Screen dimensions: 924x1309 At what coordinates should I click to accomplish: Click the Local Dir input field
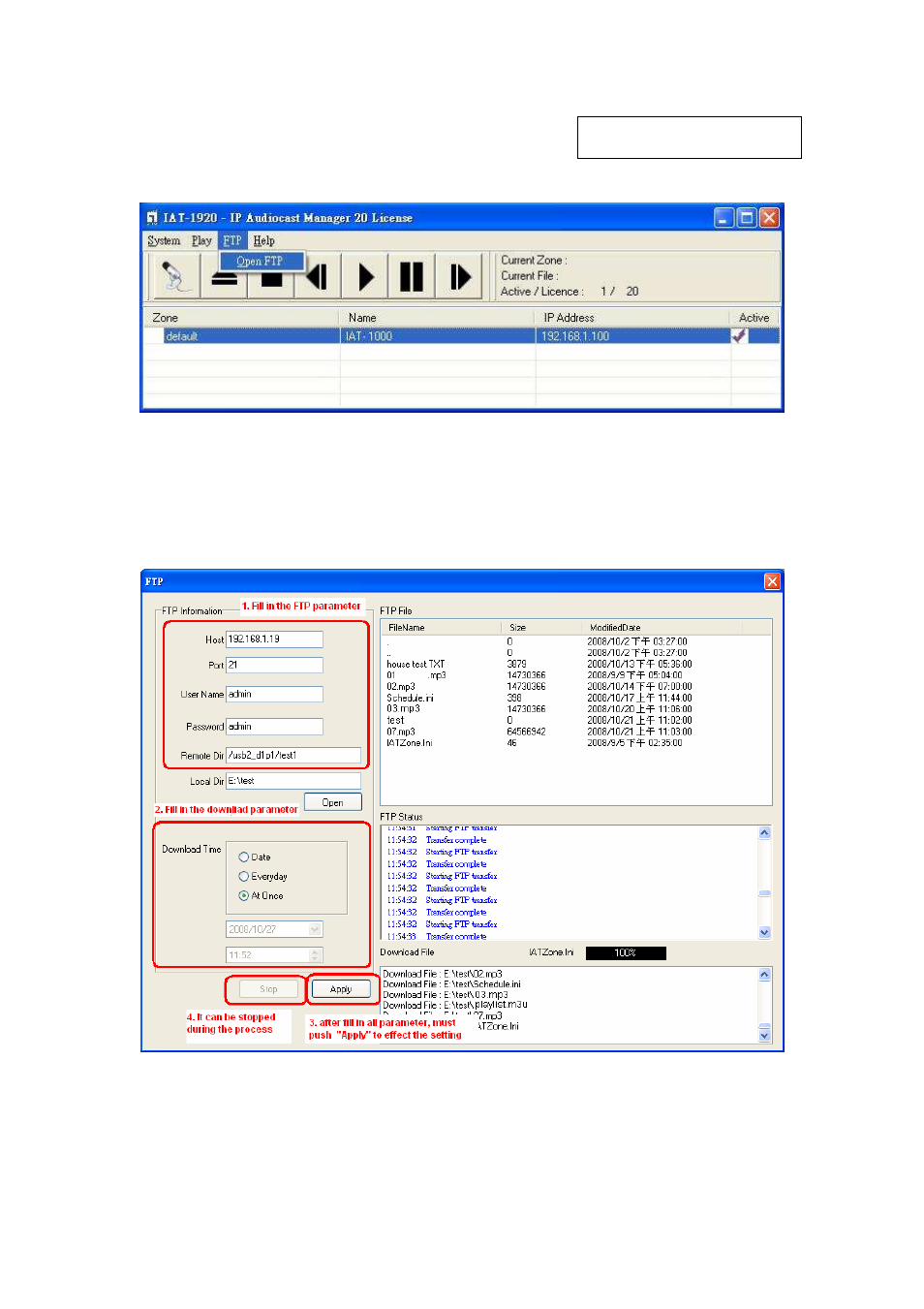tap(293, 781)
